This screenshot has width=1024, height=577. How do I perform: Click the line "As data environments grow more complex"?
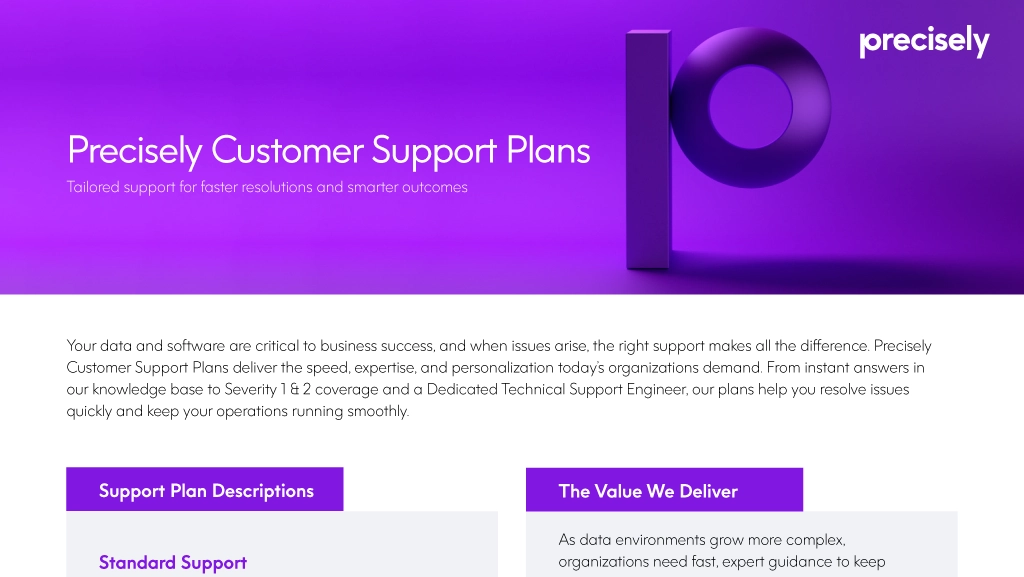[x=702, y=540]
